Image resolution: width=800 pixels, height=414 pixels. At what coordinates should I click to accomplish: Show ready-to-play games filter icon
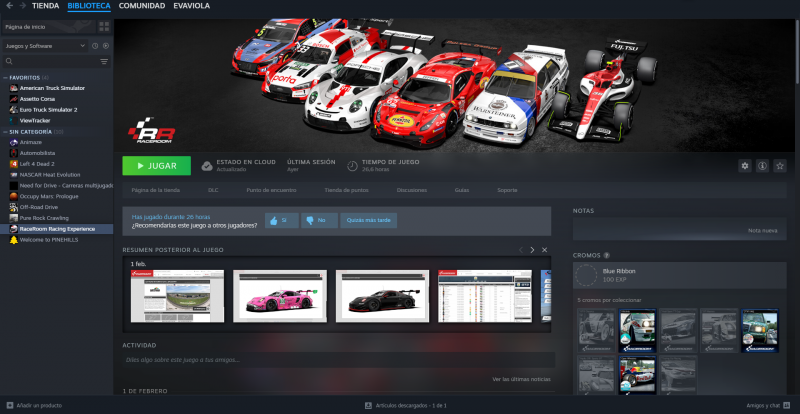(x=106, y=46)
